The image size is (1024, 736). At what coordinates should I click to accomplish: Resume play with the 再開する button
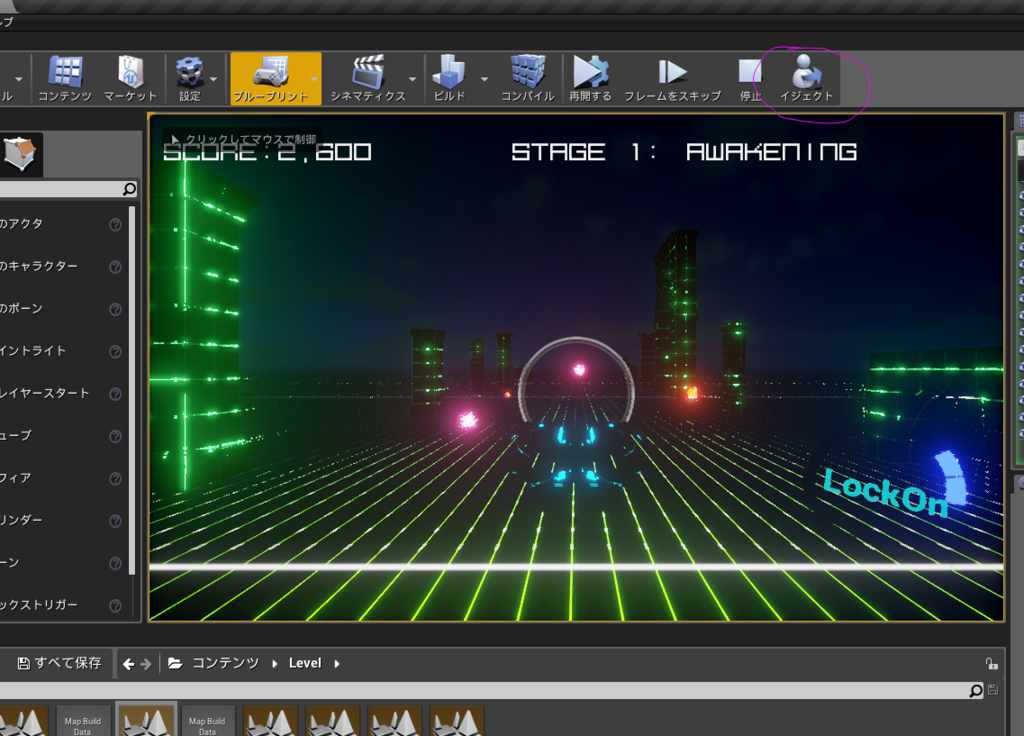[x=590, y=78]
